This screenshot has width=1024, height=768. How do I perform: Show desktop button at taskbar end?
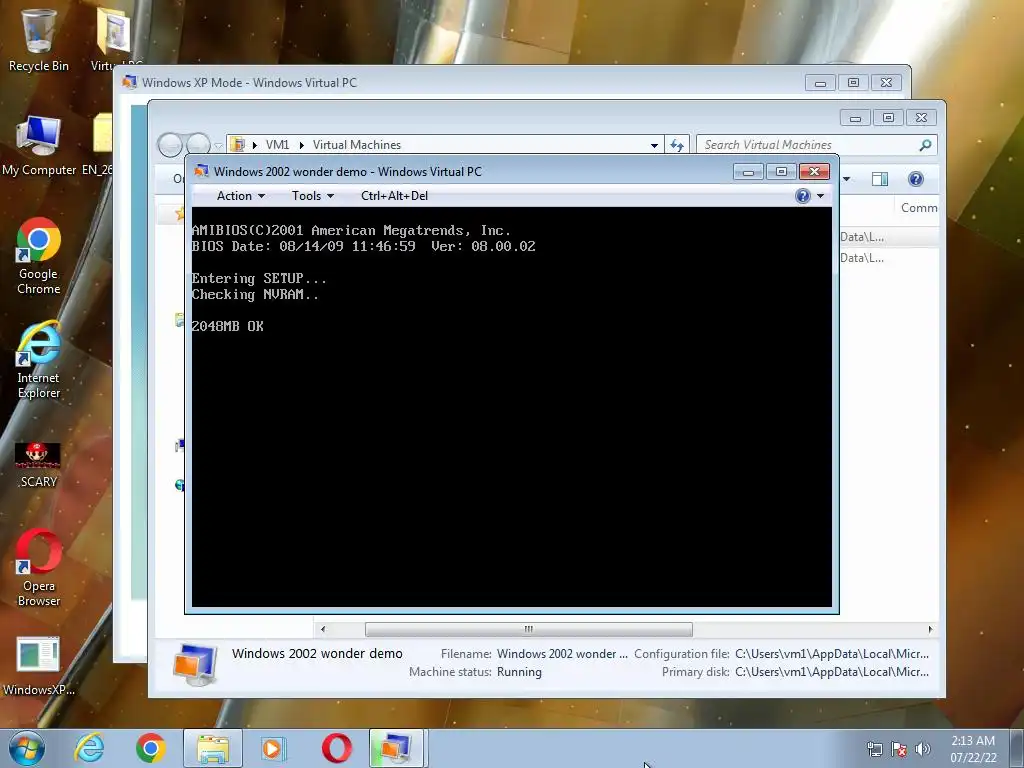pos(1017,749)
